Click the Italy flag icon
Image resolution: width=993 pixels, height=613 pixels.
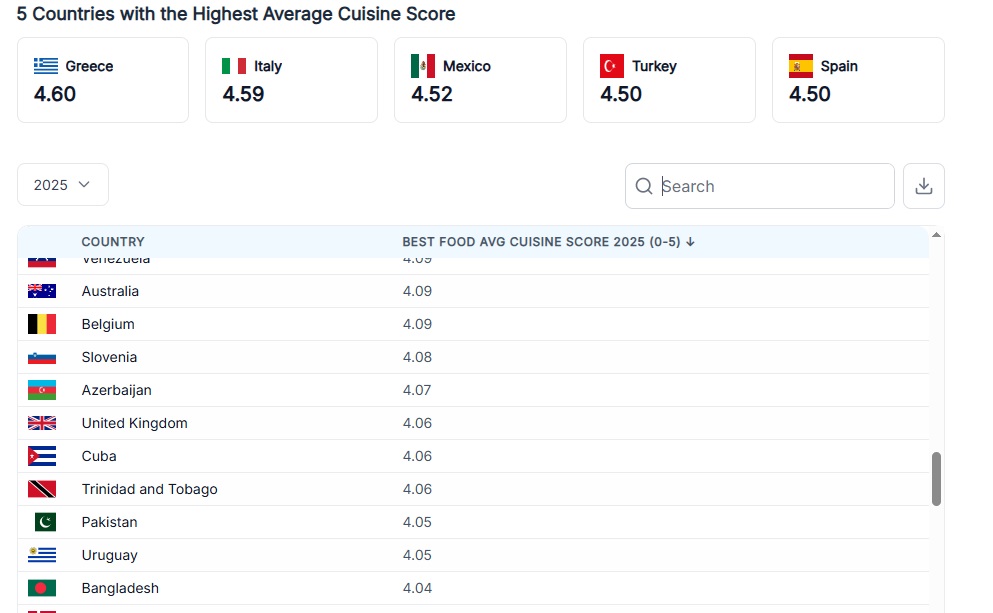click(234, 66)
